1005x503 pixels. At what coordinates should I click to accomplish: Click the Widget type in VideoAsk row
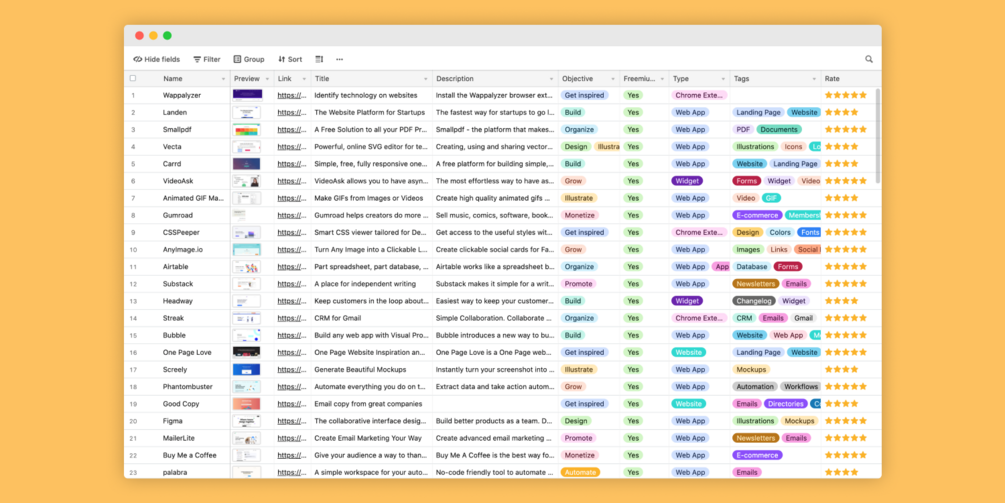coord(687,181)
